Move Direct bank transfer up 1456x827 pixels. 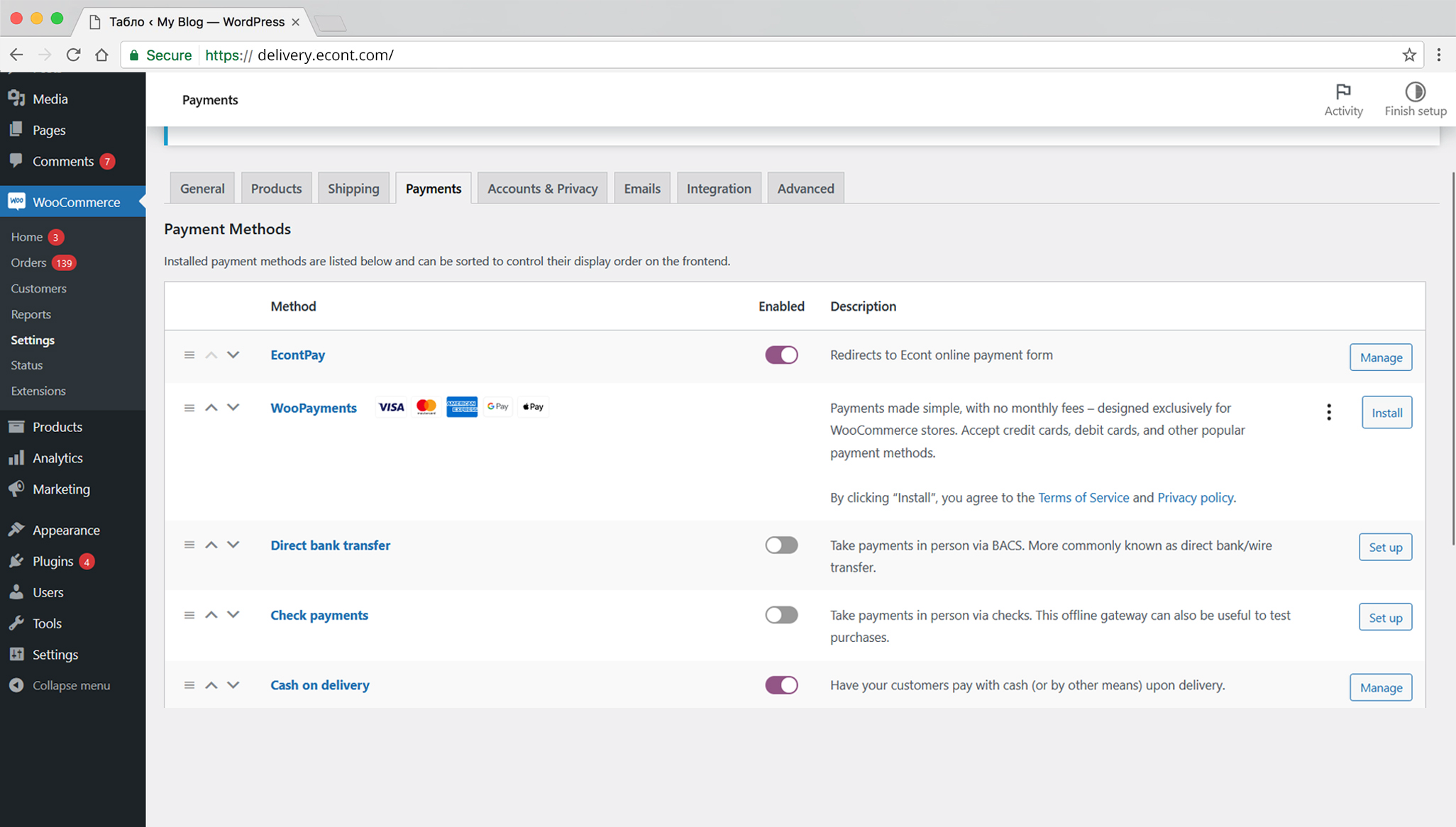coord(211,545)
